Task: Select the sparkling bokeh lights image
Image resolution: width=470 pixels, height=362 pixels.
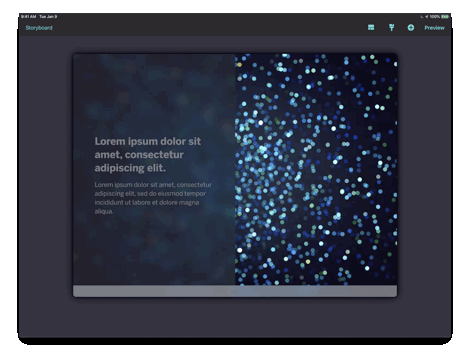Action: pos(316,169)
